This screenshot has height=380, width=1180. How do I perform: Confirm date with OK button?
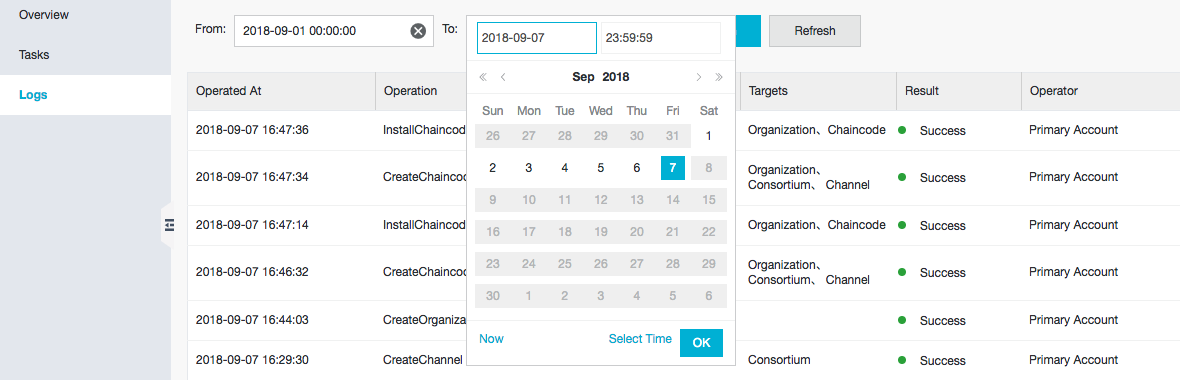point(701,342)
